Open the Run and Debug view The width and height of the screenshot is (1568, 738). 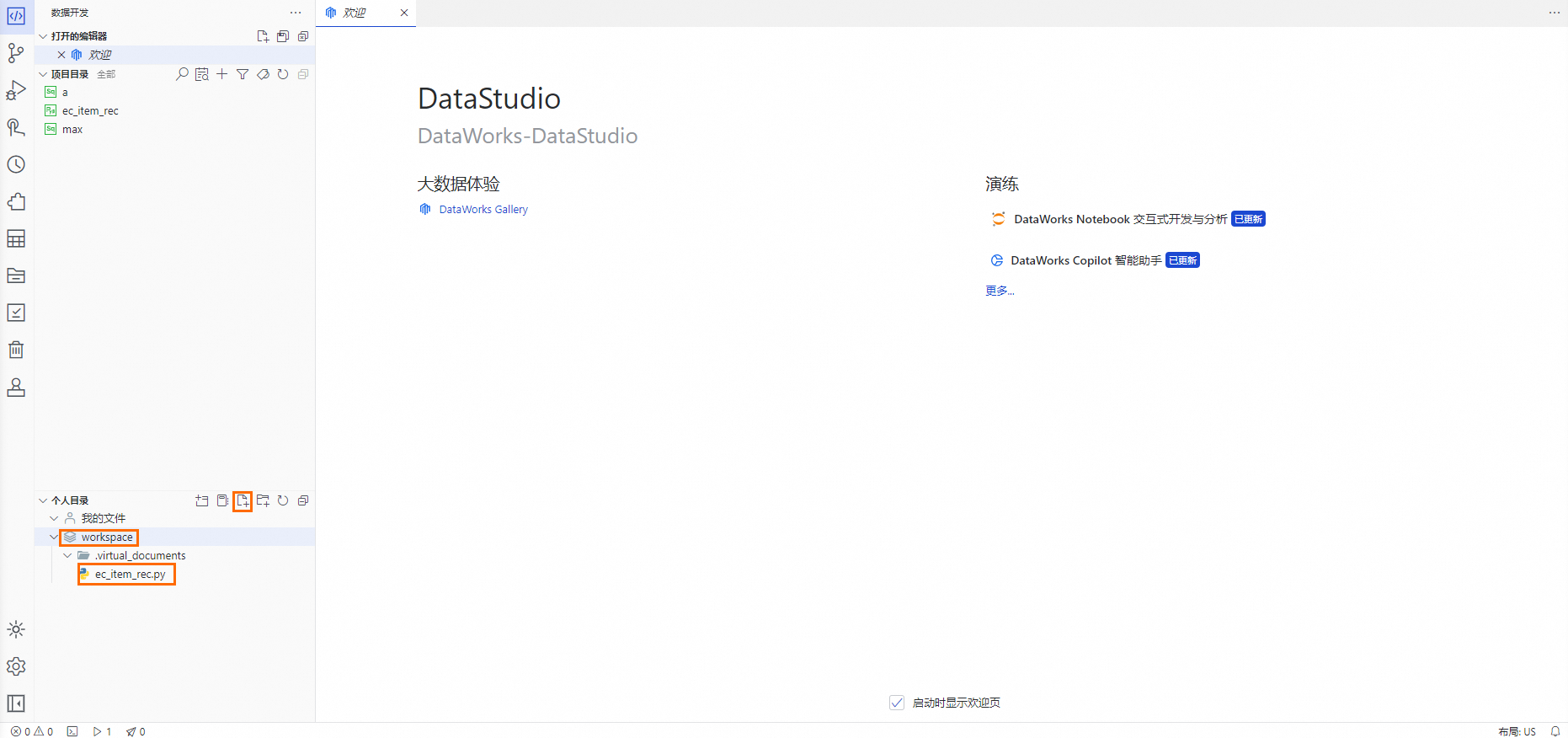pyautogui.click(x=16, y=90)
